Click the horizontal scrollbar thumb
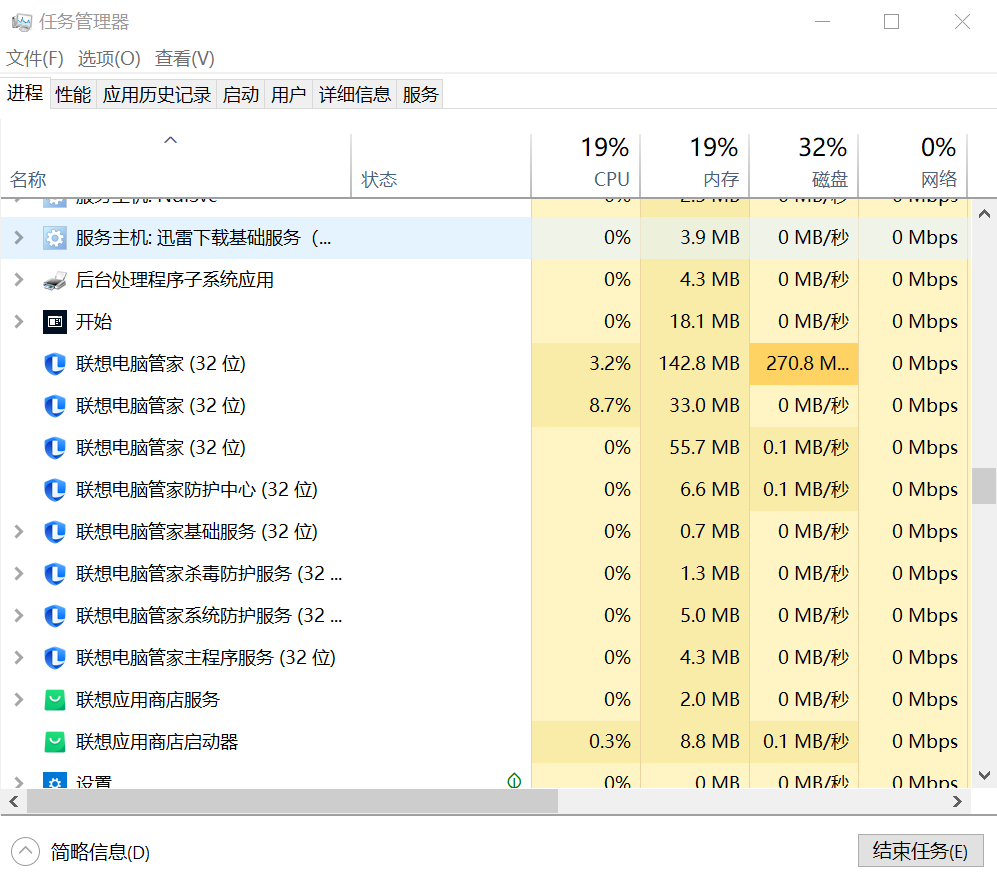Screen dimensions: 997x886 tap(292, 801)
